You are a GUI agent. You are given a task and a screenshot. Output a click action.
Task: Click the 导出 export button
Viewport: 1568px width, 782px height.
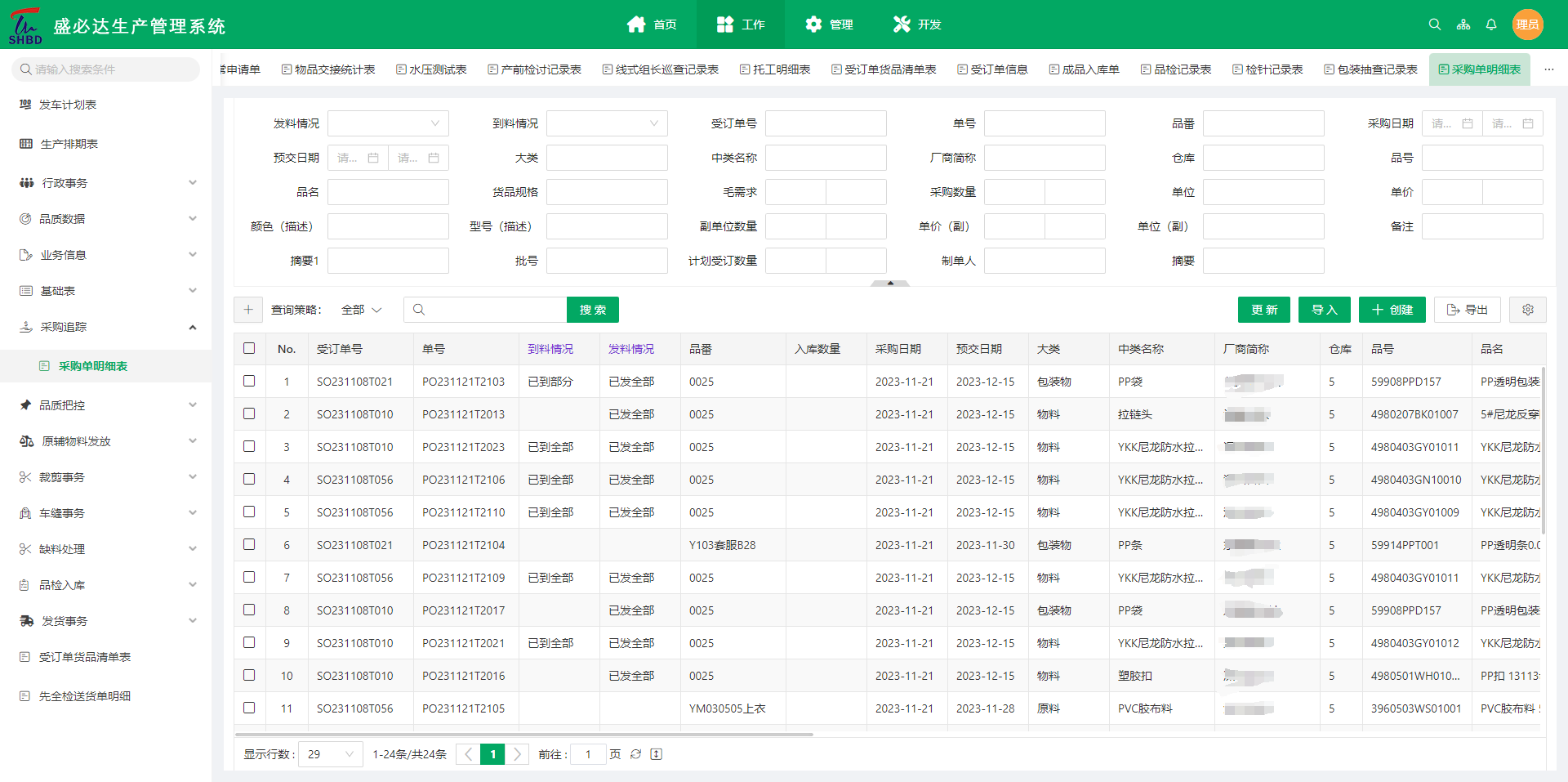[1467, 310]
